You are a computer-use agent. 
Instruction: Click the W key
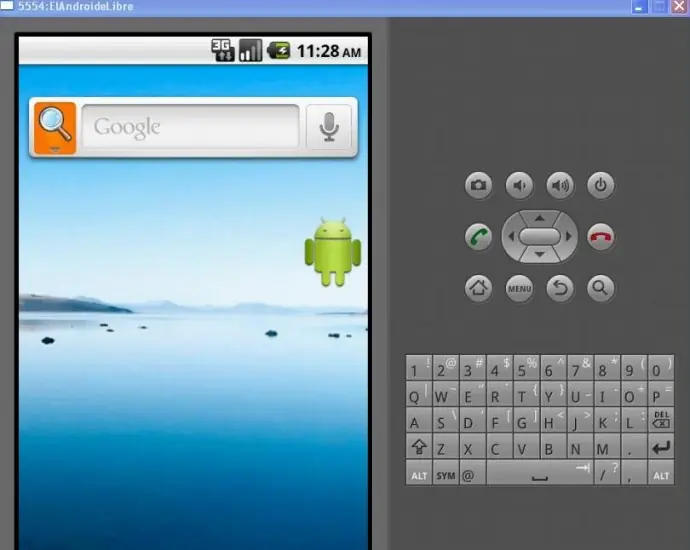[x=445, y=394]
